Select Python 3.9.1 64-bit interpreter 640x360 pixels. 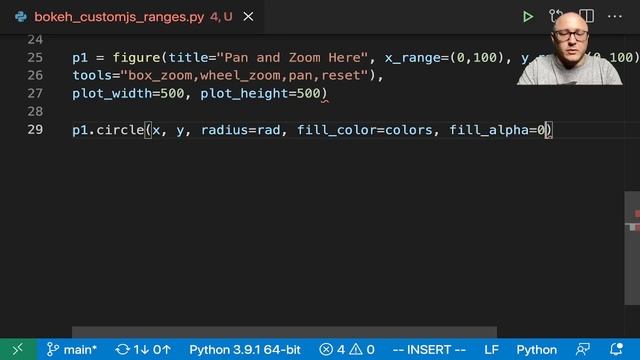(x=245, y=349)
